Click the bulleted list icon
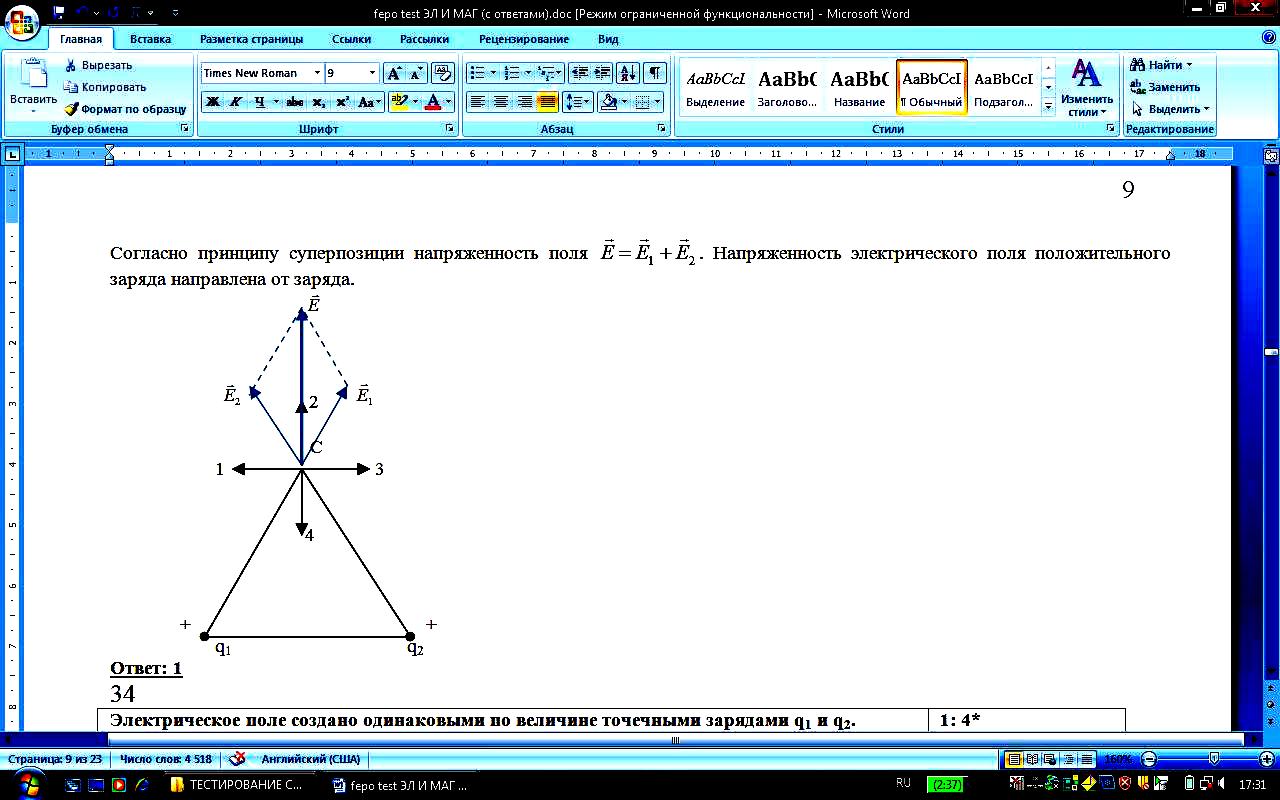The height and width of the screenshot is (800, 1280). [477, 73]
